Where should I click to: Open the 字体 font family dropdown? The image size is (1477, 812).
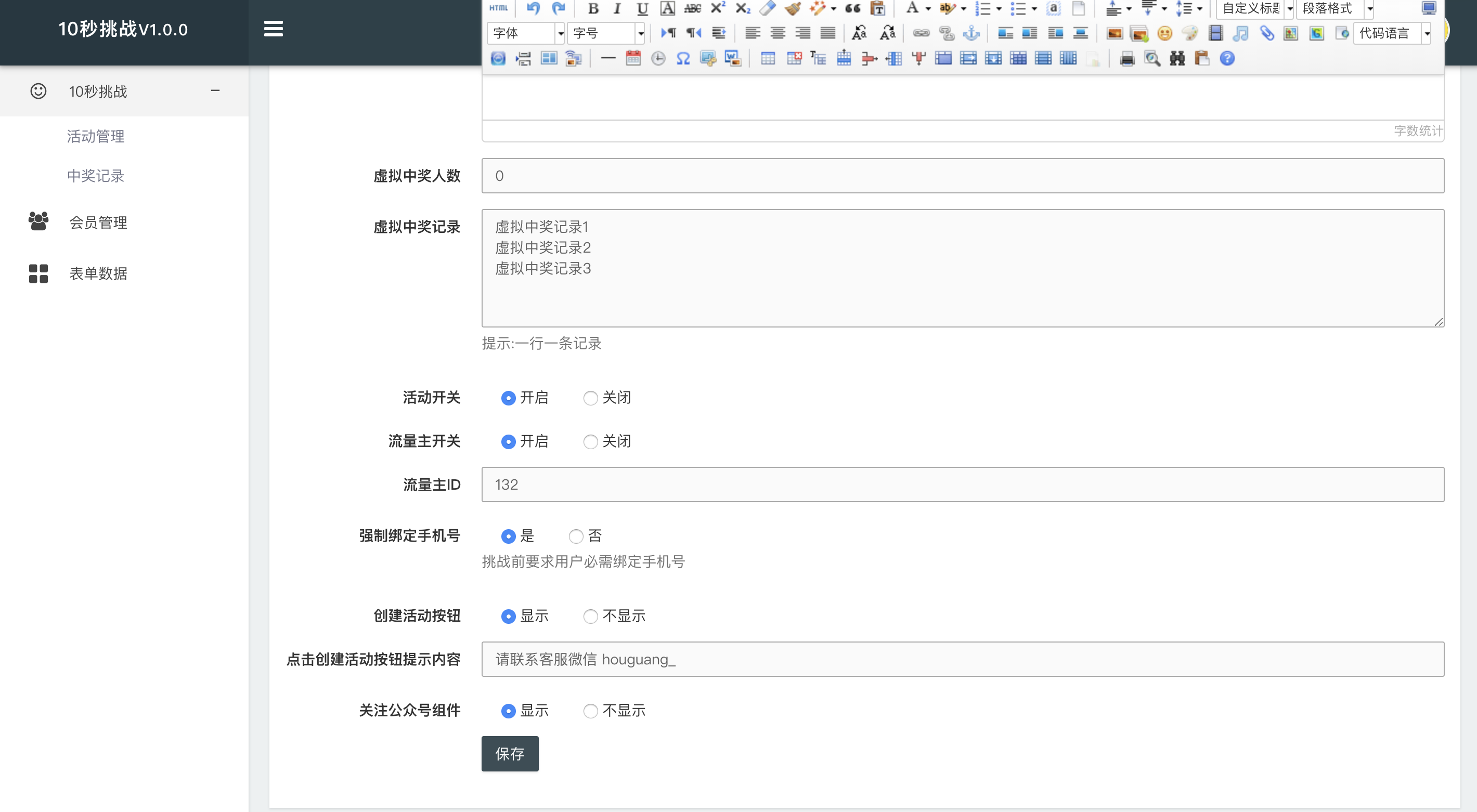526,33
